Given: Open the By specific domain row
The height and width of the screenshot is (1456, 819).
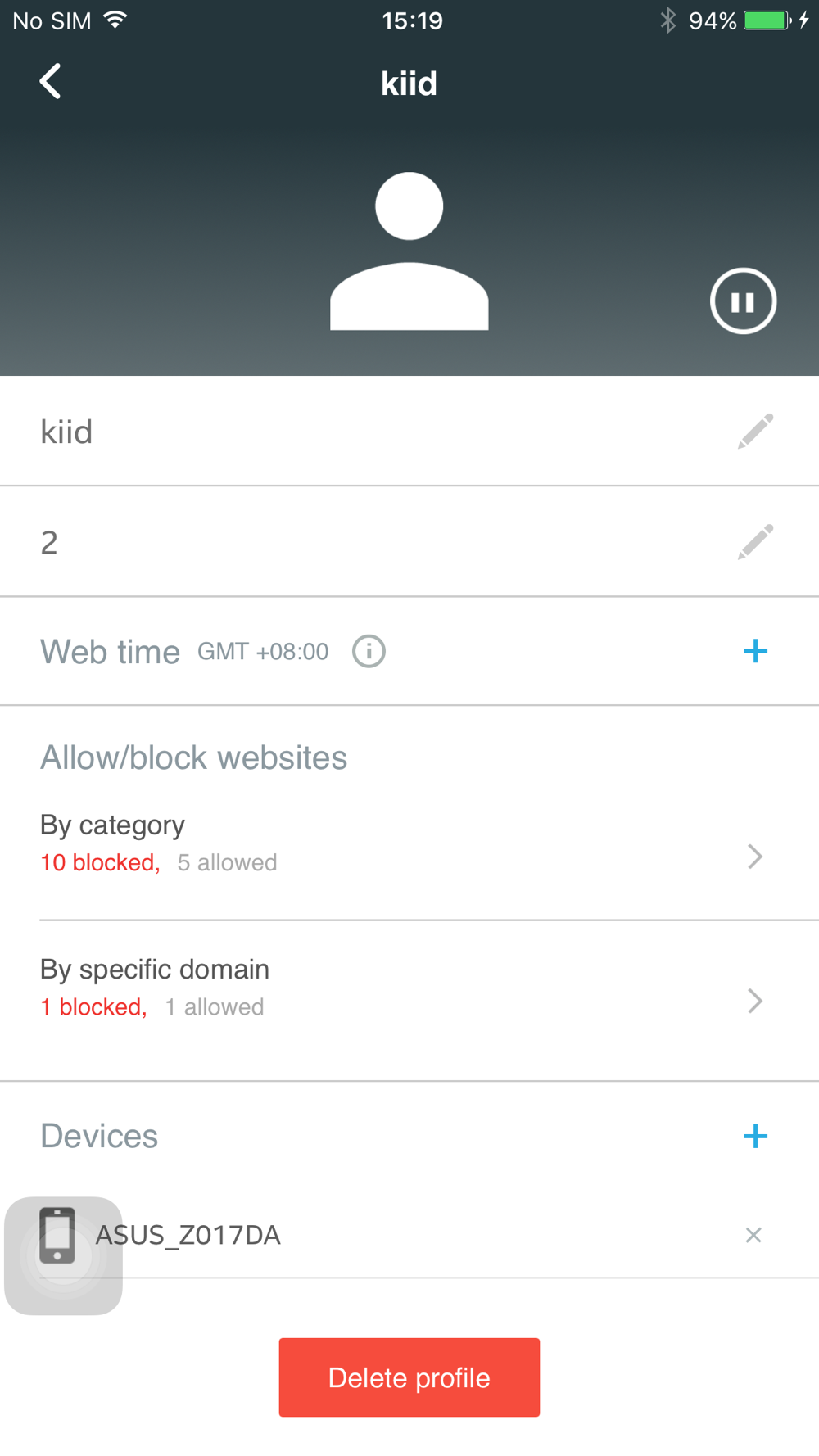Looking at the screenshot, I should point(328,988).
